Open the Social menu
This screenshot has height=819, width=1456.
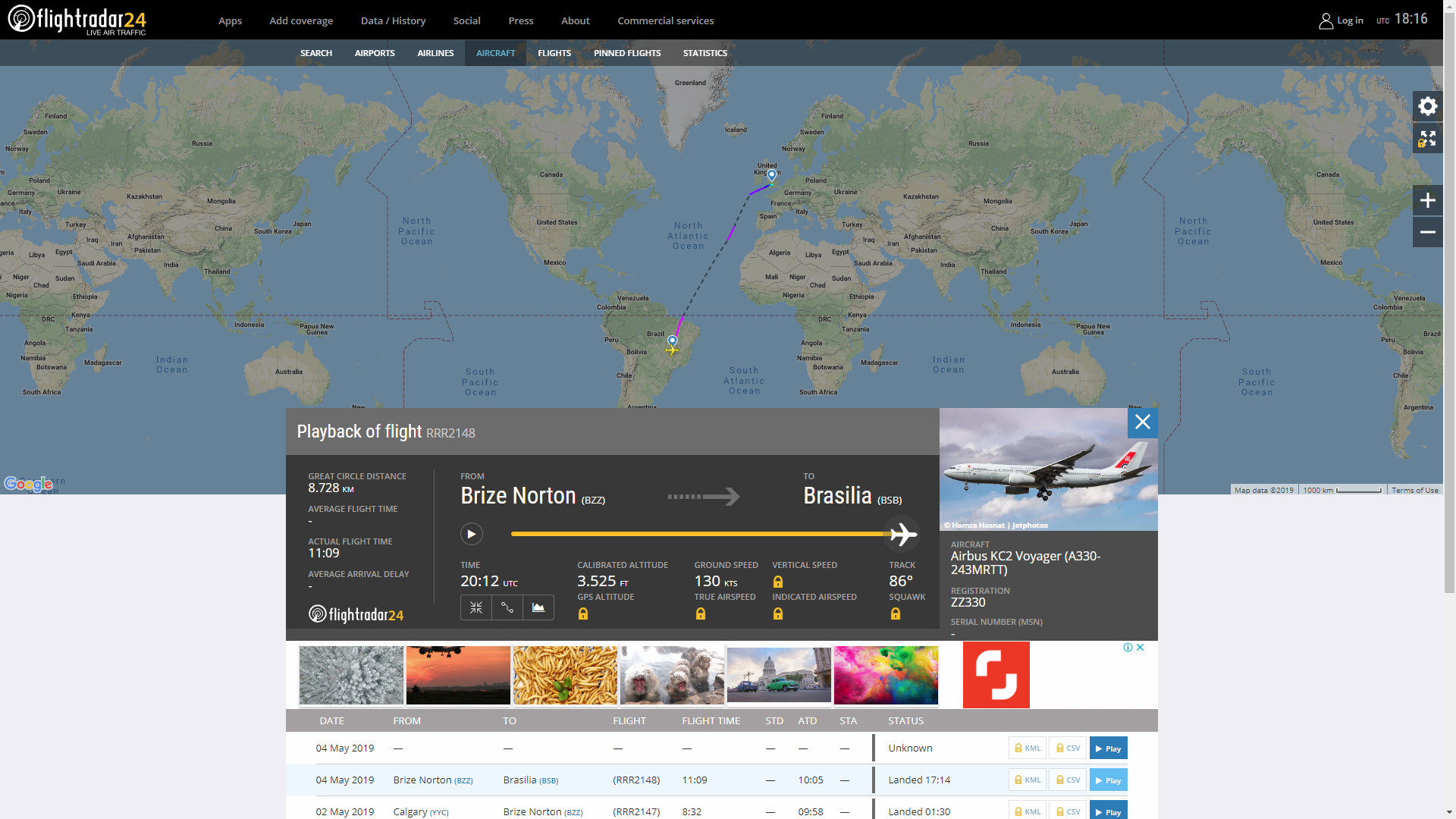(x=466, y=20)
